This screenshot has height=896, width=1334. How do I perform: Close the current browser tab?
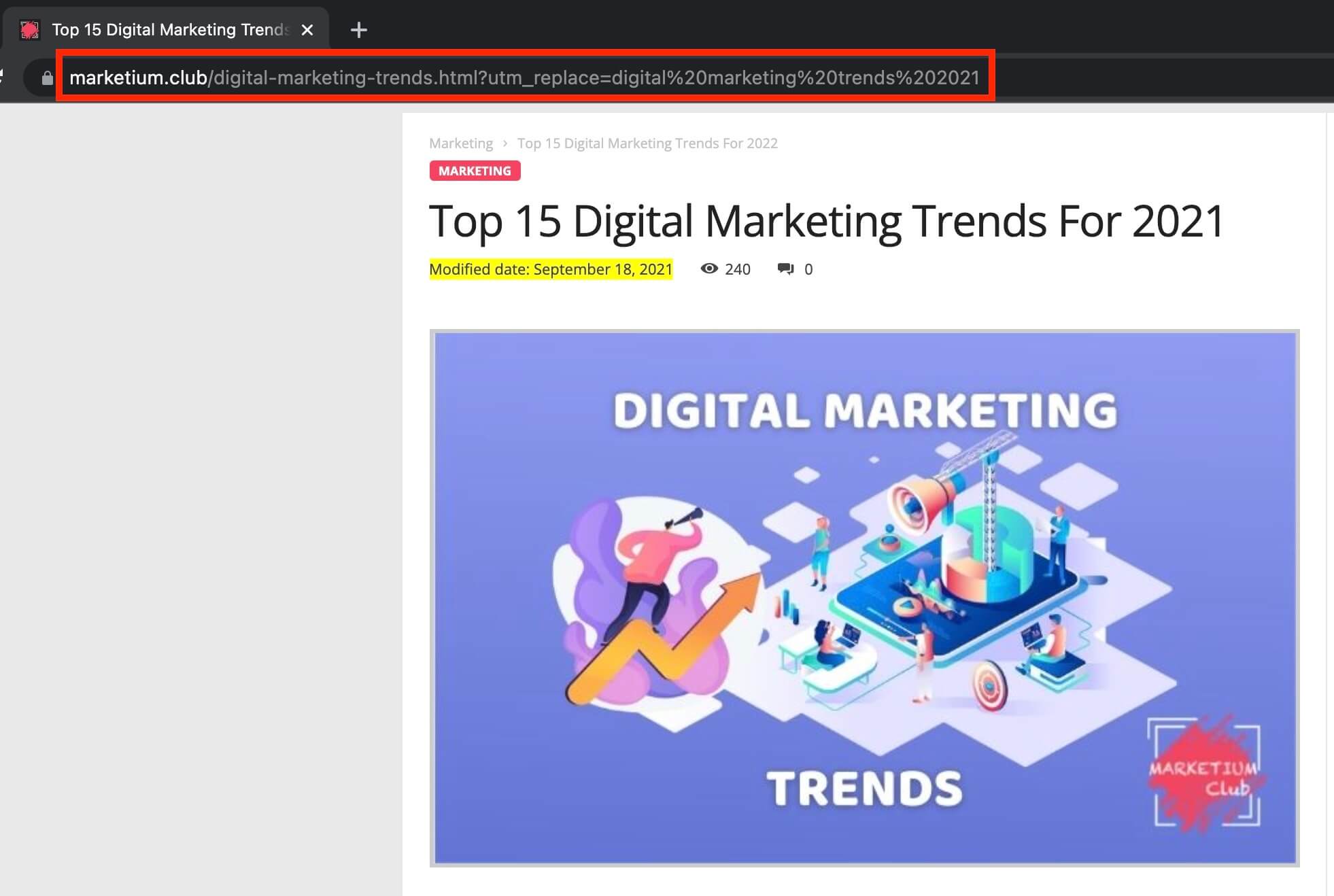(x=307, y=29)
